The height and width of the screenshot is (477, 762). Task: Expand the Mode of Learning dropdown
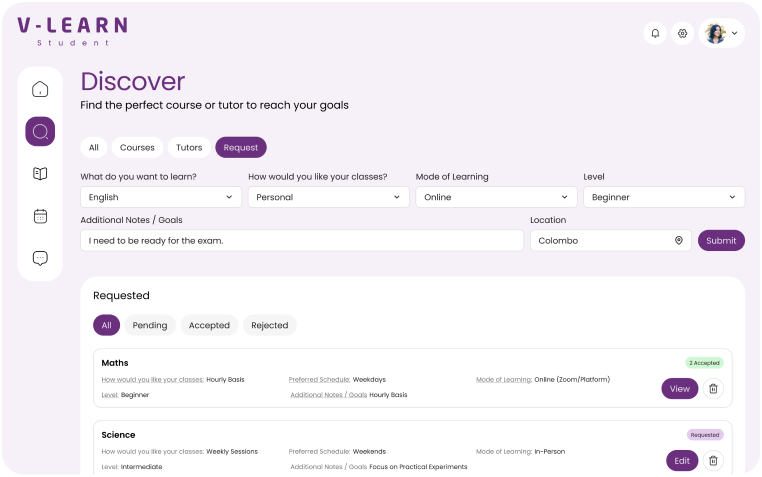pyautogui.click(x=496, y=197)
